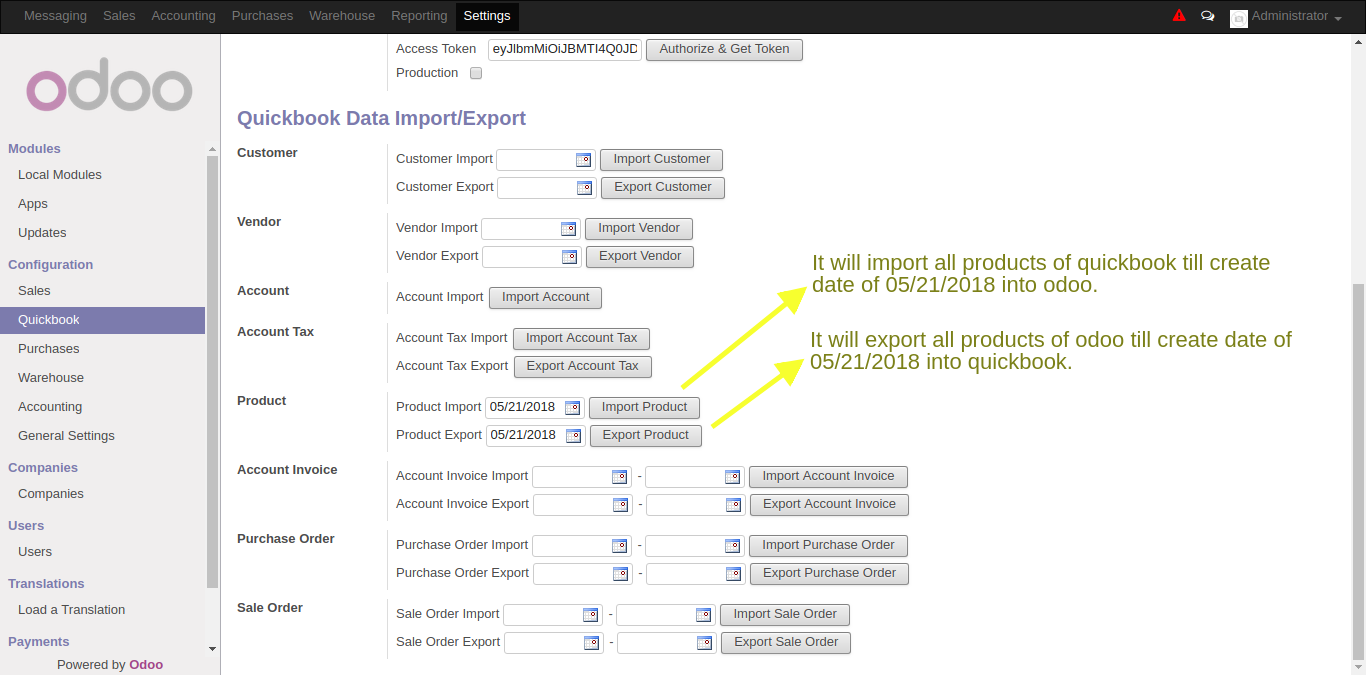Open second calendar icon of Sale Order Export
This screenshot has height=675, width=1366.
pos(704,643)
